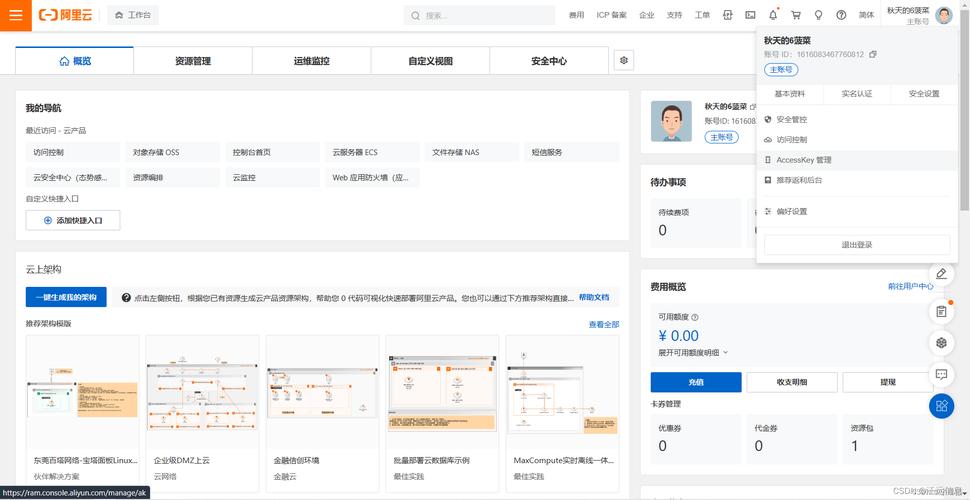Image resolution: width=970 pixels, height=500 pixels.
Task: Switch language via 简体
Action: click(x=866, y=15)
